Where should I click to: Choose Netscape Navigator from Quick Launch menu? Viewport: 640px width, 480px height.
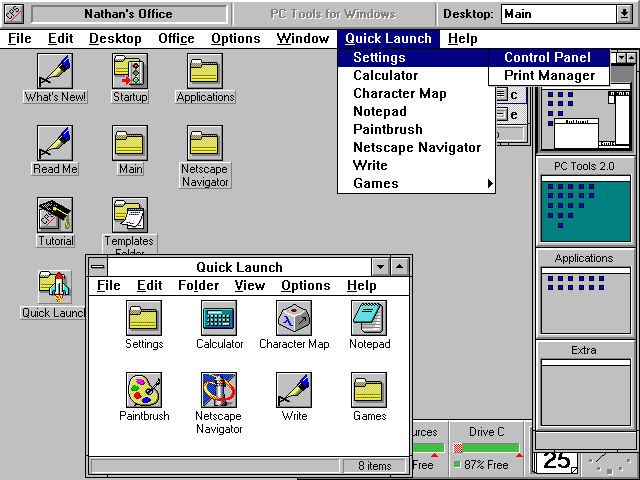(416, 147)
